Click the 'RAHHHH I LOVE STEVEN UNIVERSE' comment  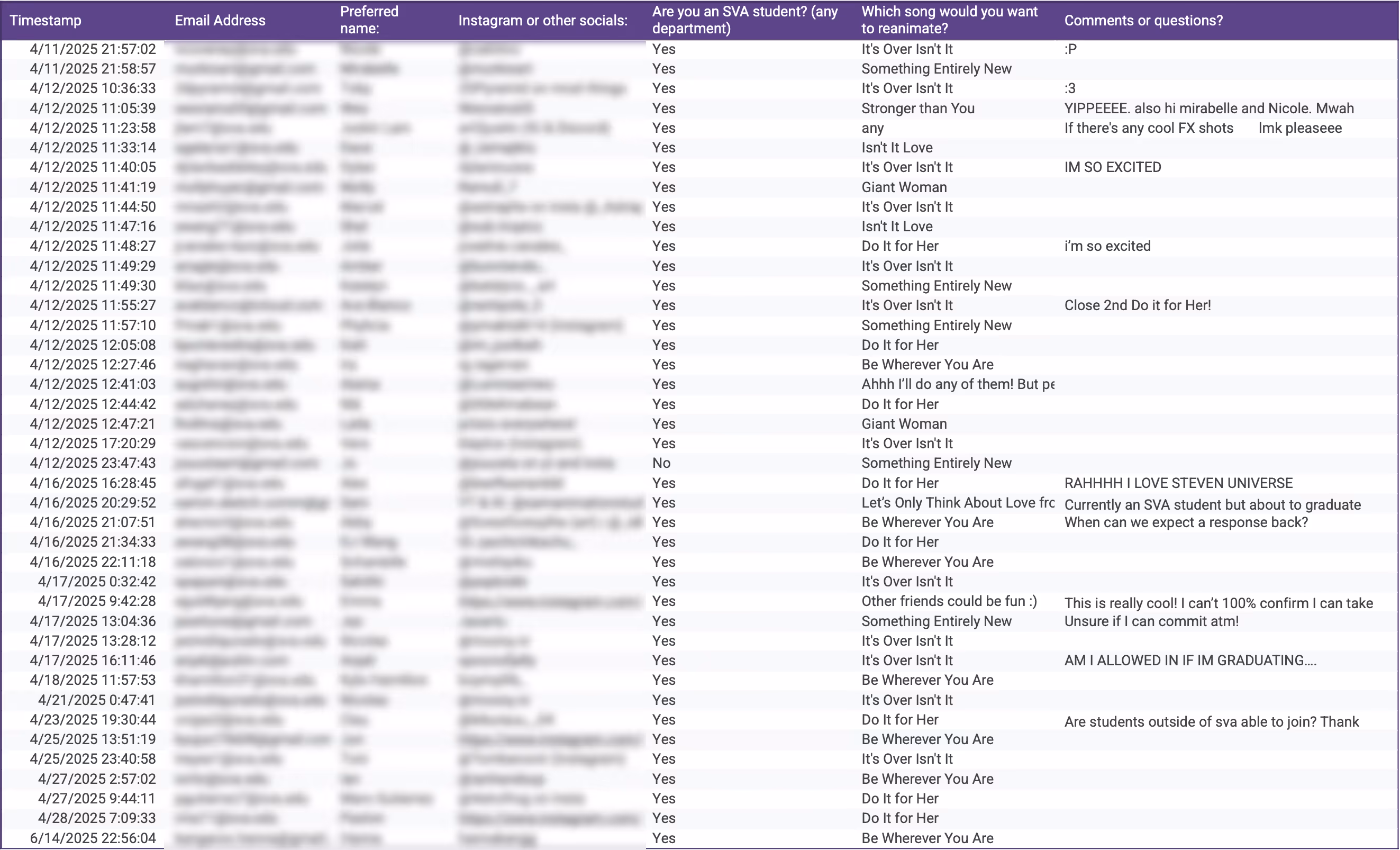pos(1178,483)
